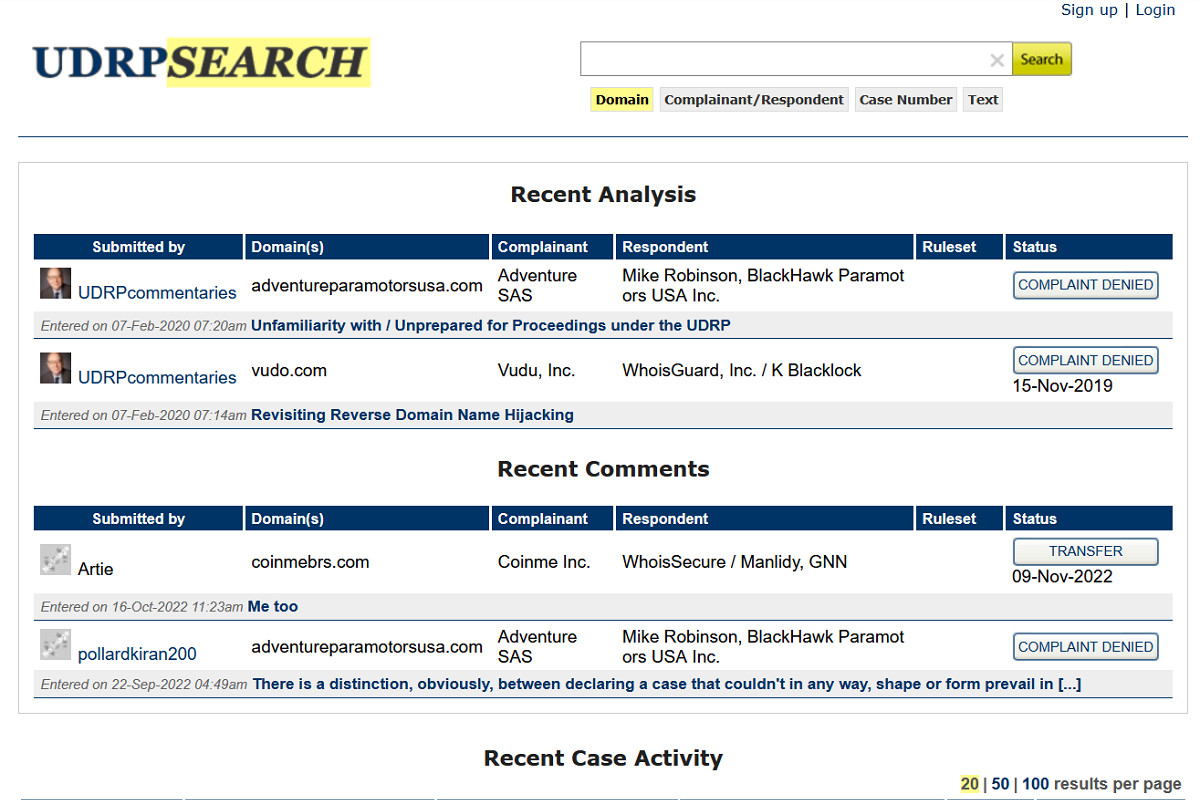Click 'Ruleset' header in Recent Comments table

point(960,519)
